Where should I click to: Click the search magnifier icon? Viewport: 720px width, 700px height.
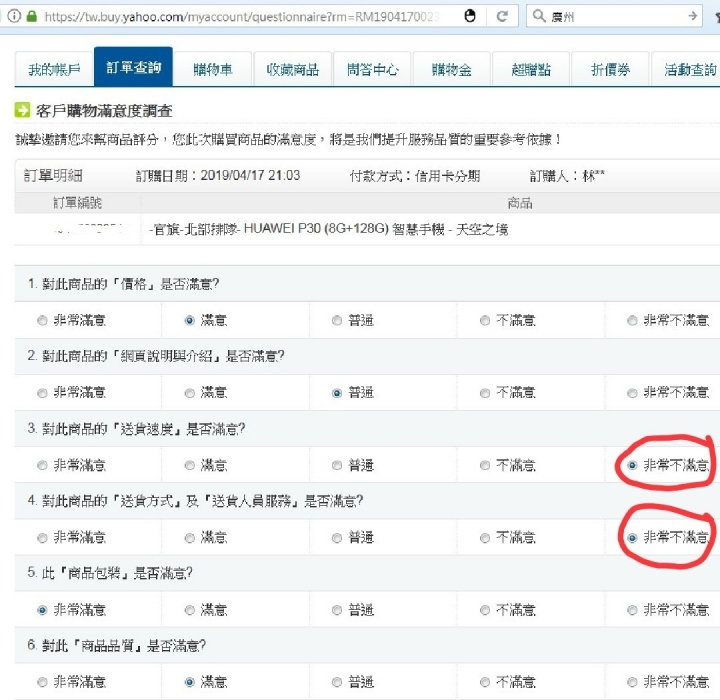click(x=539, y=16)
